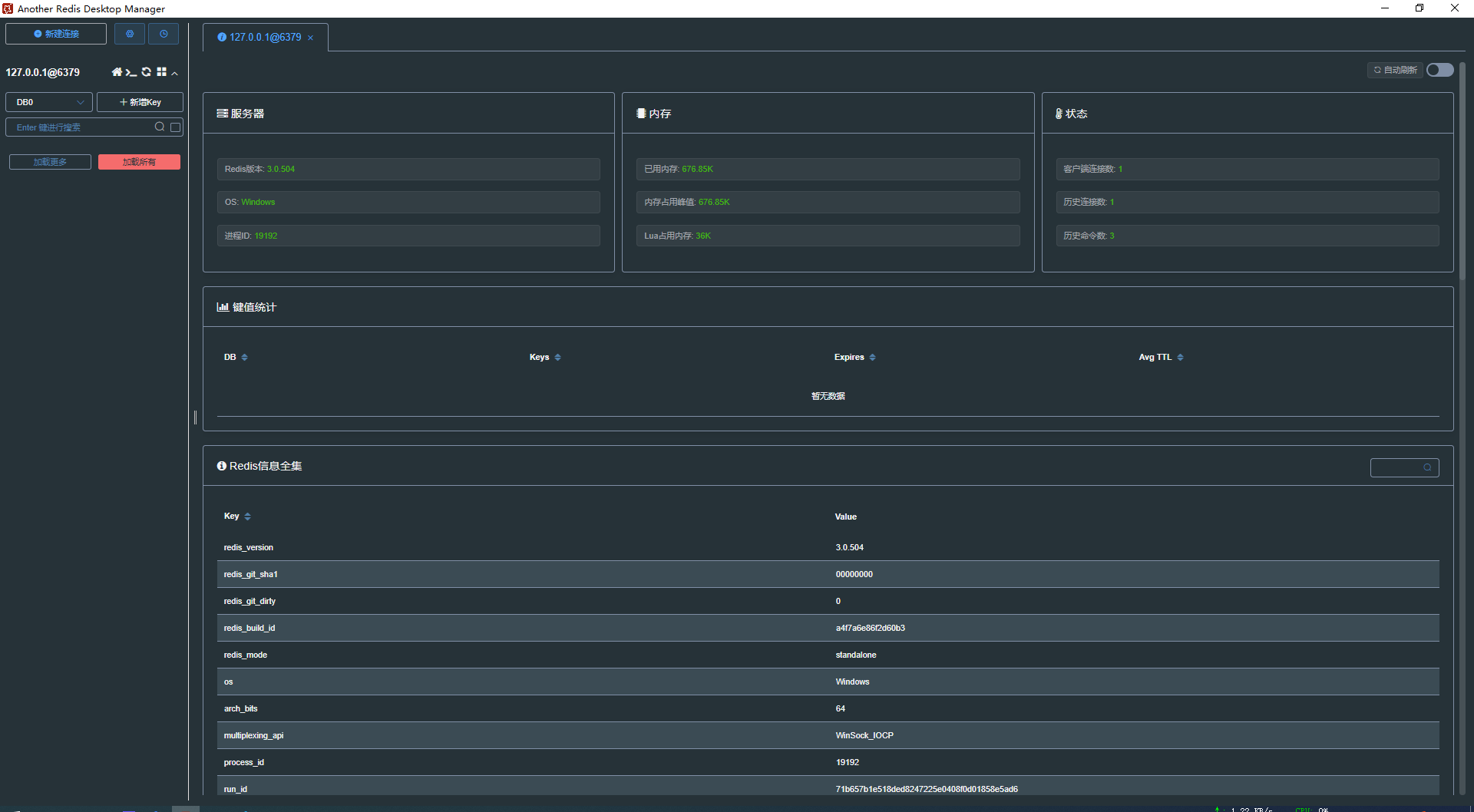This screenshot has width=1474, height=812.
Task: Click the home icon for 127.0.0.1@6379
Action: point(117,72)
